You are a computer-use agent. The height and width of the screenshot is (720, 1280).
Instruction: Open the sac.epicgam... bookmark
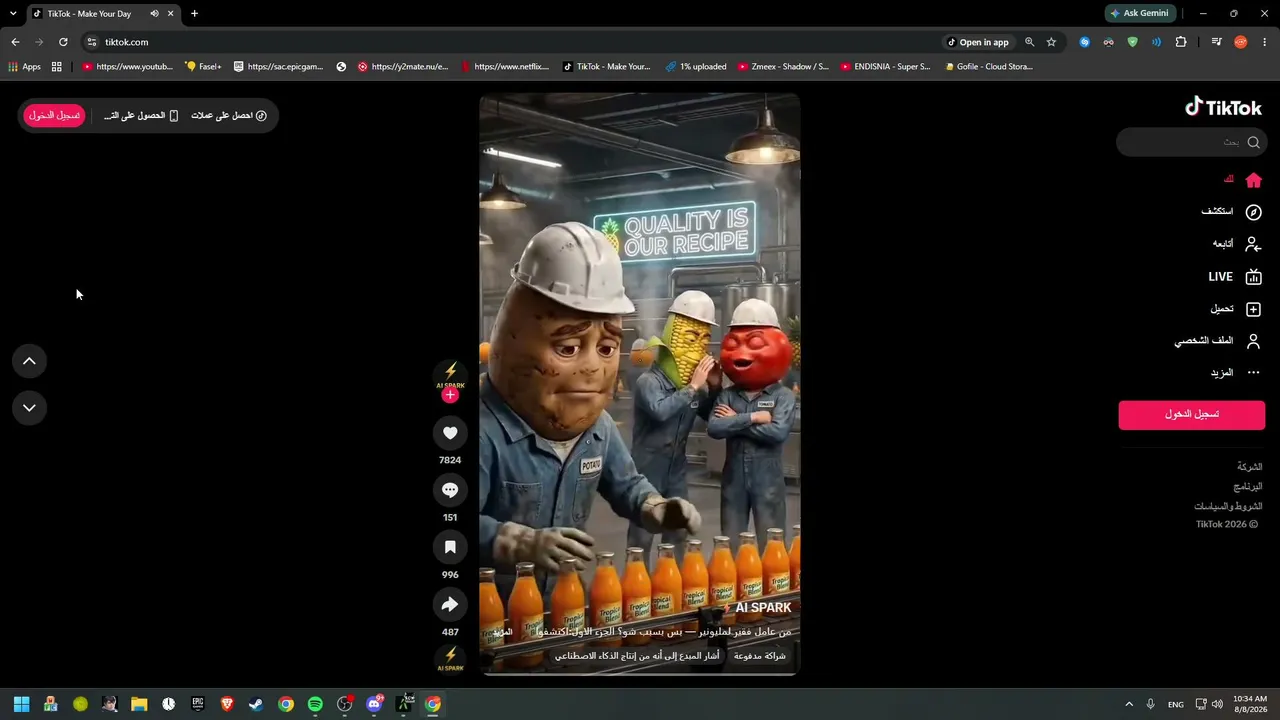pyautogui.click(x=278, y=67)
